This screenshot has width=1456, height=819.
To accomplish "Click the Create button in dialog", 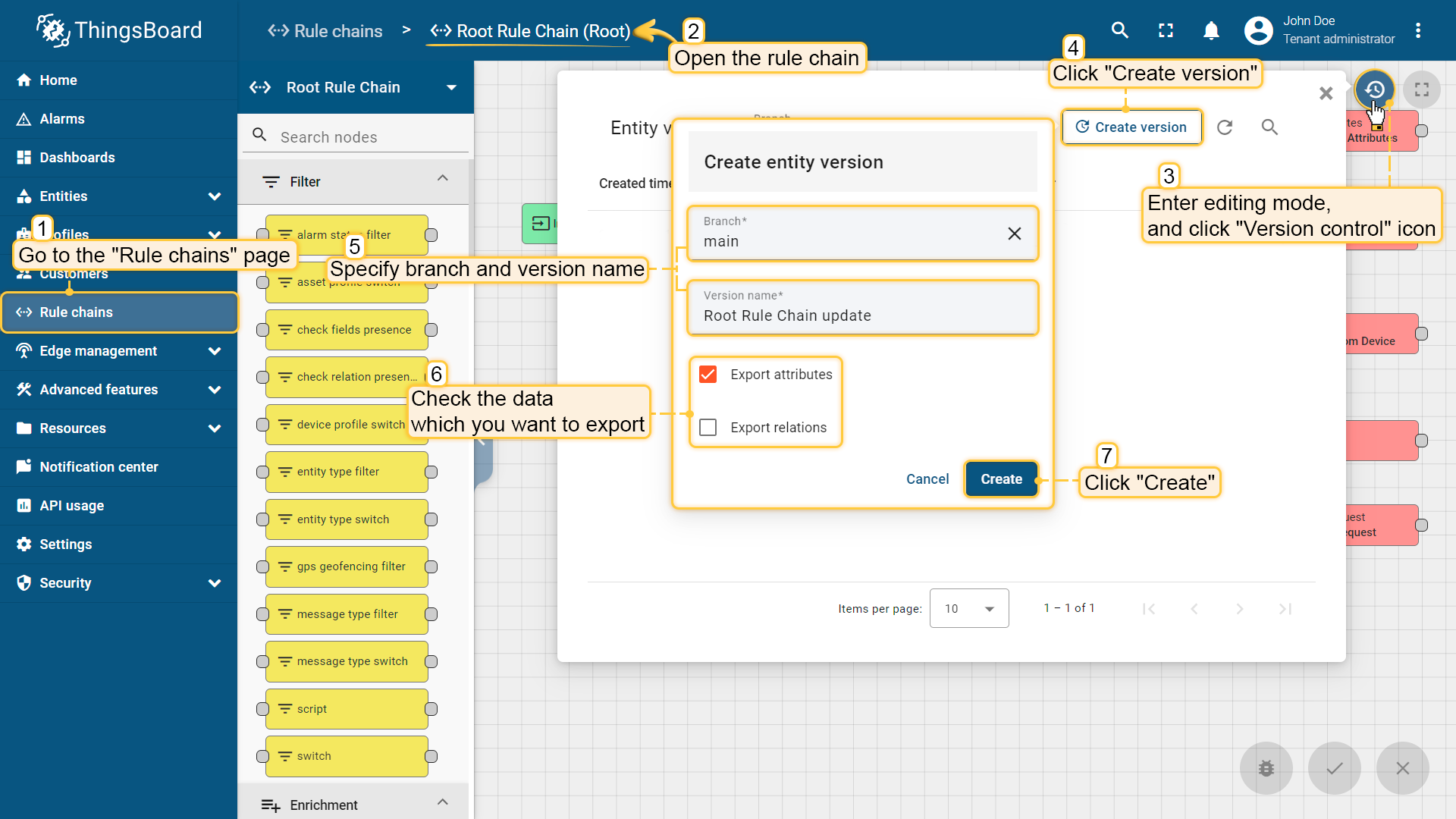I will [x=1001, y=479].
